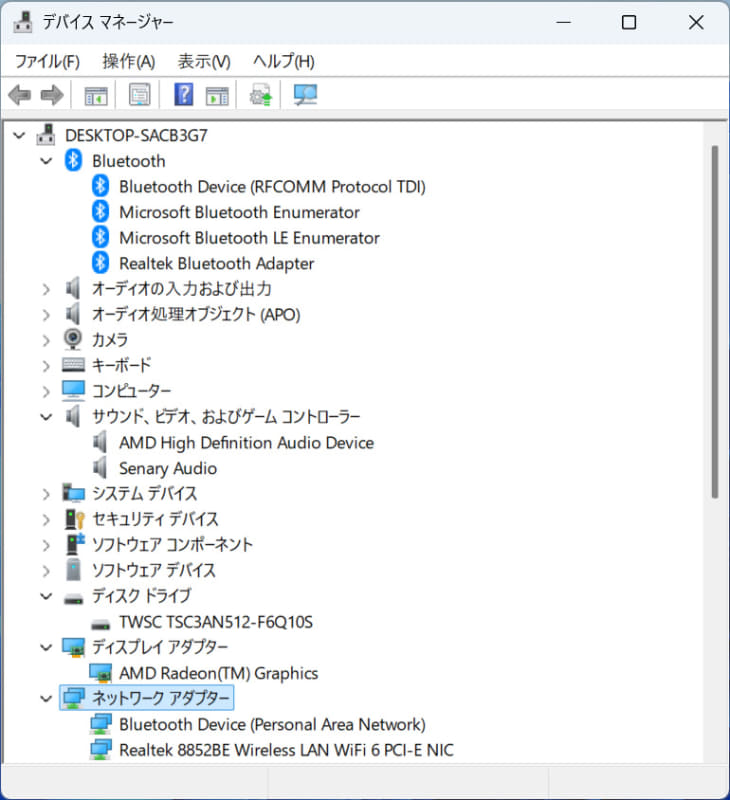This screenshot has width=730, height=800.
Task: Click the speaker icon for オーディオの入力および出力
Action: coord(73,289)
